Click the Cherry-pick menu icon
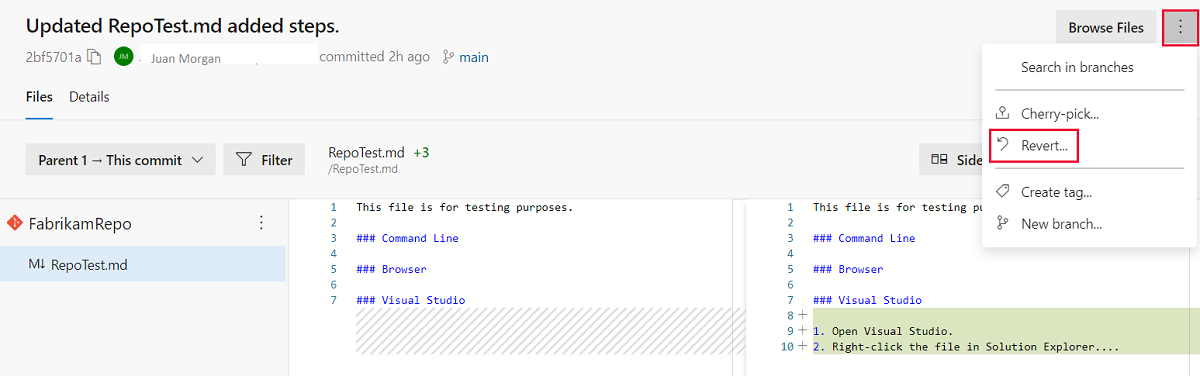Image resolution: width=1200 pixels, height=376 pixels. [1003, 114]
